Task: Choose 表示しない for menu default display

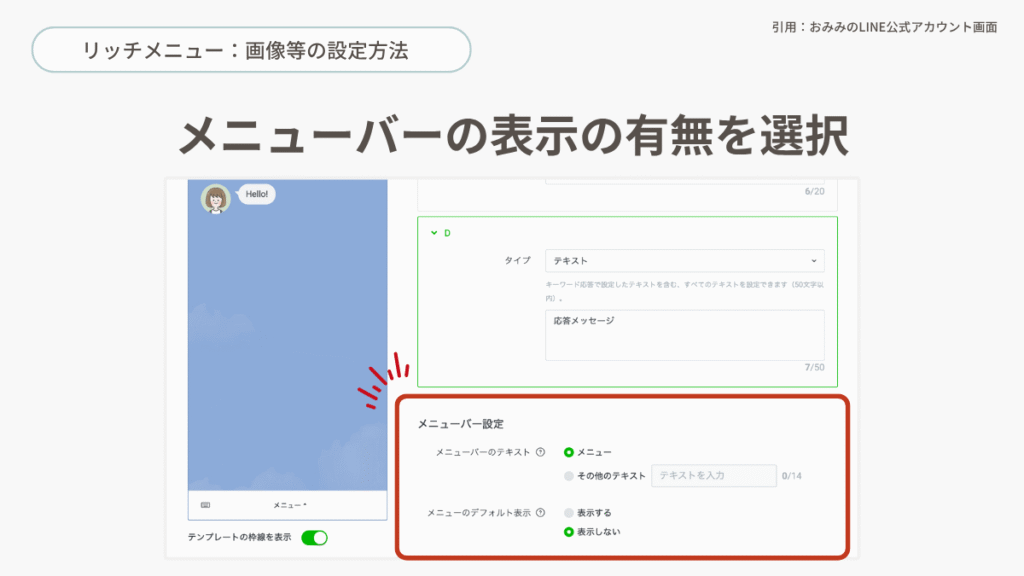Action: [x=569, y=532]
